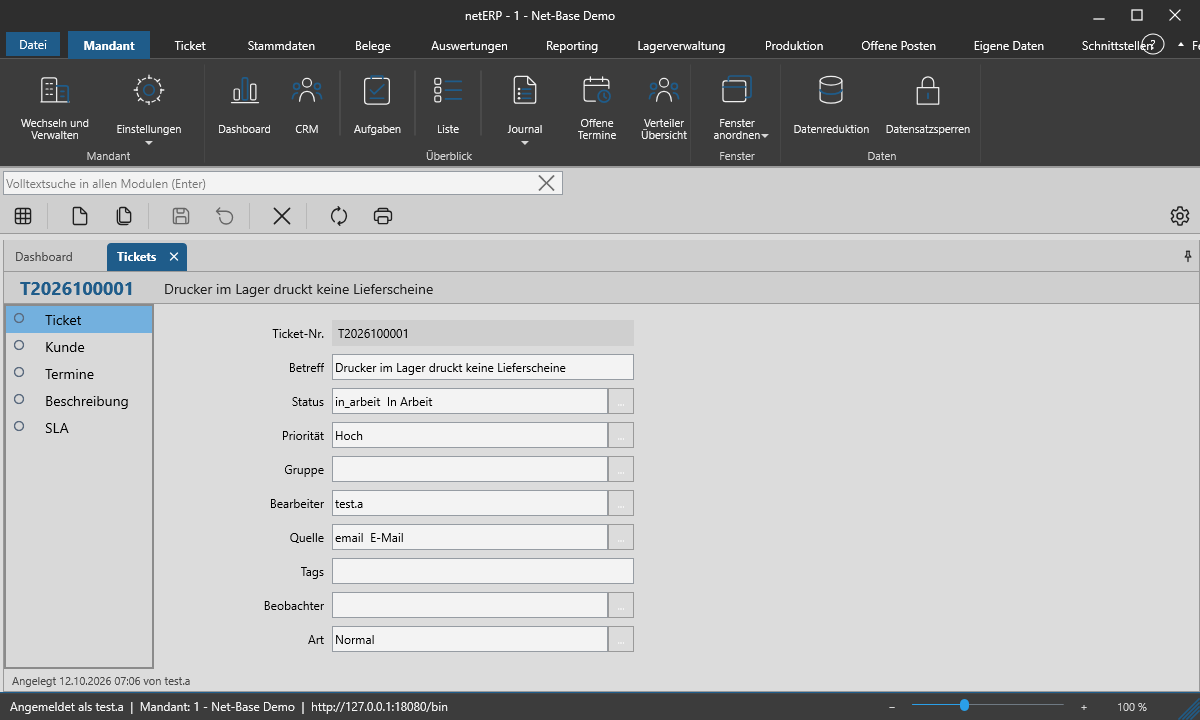1200x720 pixels.
Task: Switch to the Lagerverwaltung ribbon tab
Action: (681, 45)
